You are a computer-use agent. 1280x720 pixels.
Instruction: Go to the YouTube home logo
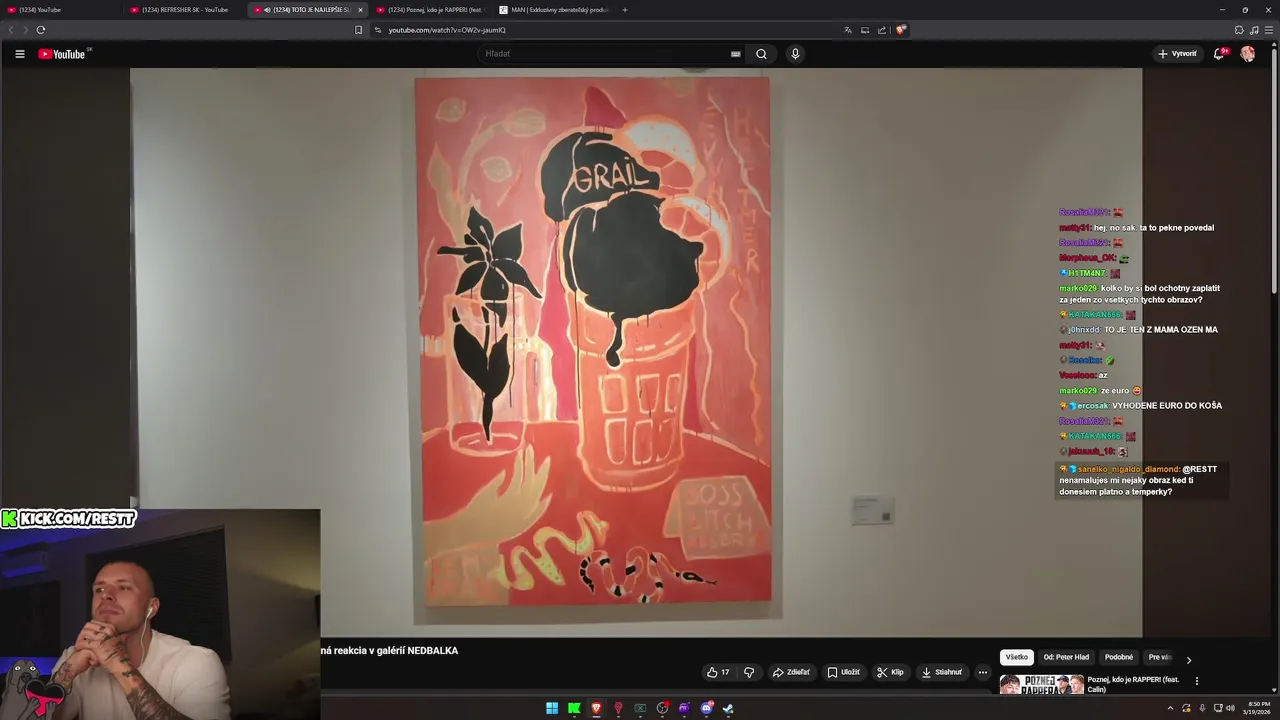(63, 54)
